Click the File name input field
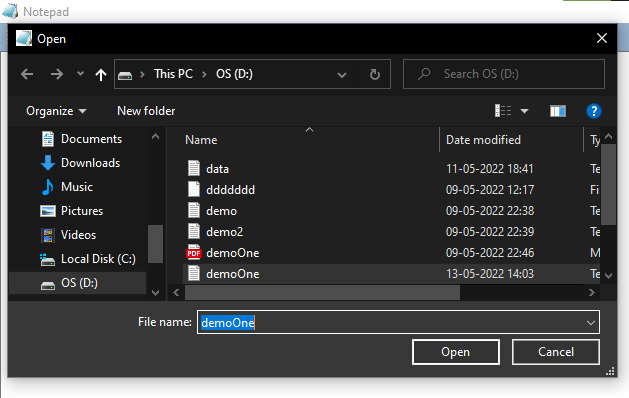This screenshot has height=398, width=629. pos(398,322)
